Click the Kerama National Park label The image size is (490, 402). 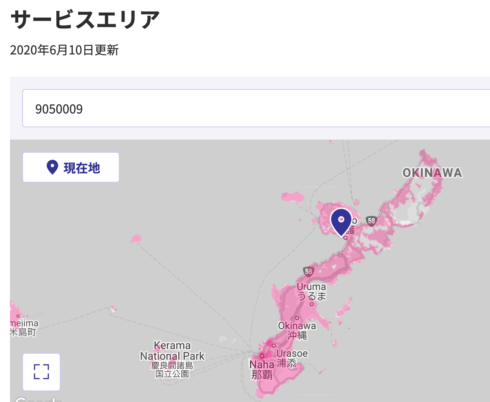tap(172, 359)
